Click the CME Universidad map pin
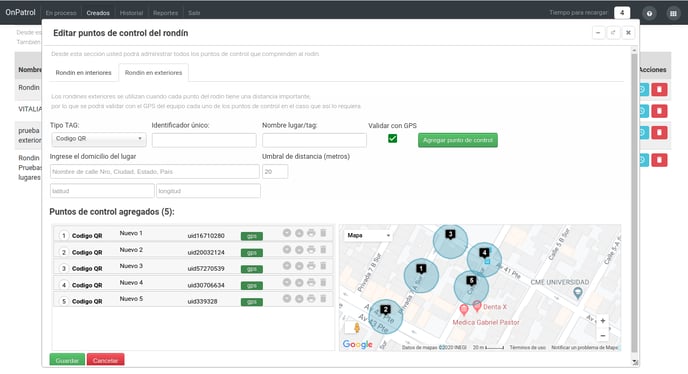 [x=578, y=293]
